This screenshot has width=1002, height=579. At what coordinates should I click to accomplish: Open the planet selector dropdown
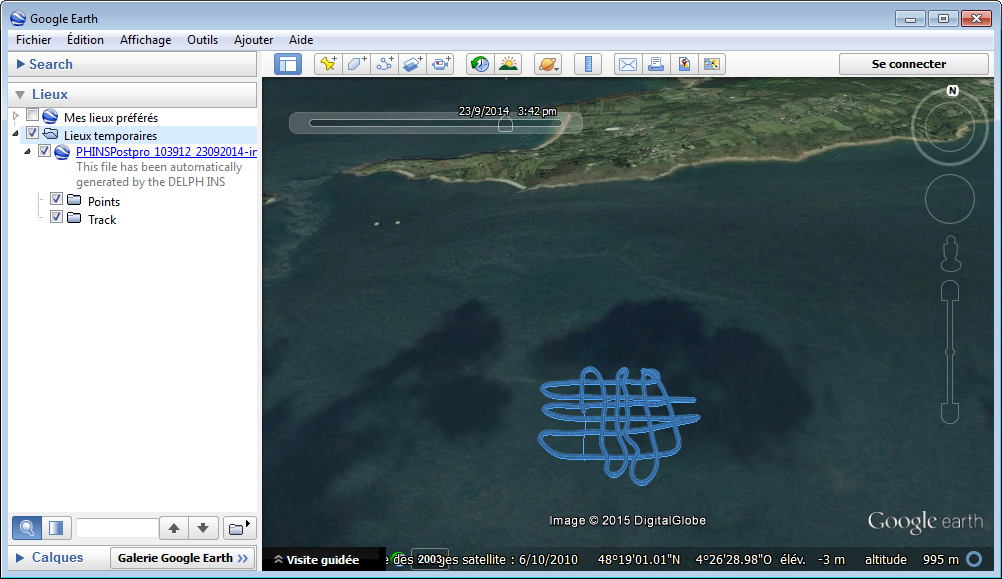tap(548, 64)
